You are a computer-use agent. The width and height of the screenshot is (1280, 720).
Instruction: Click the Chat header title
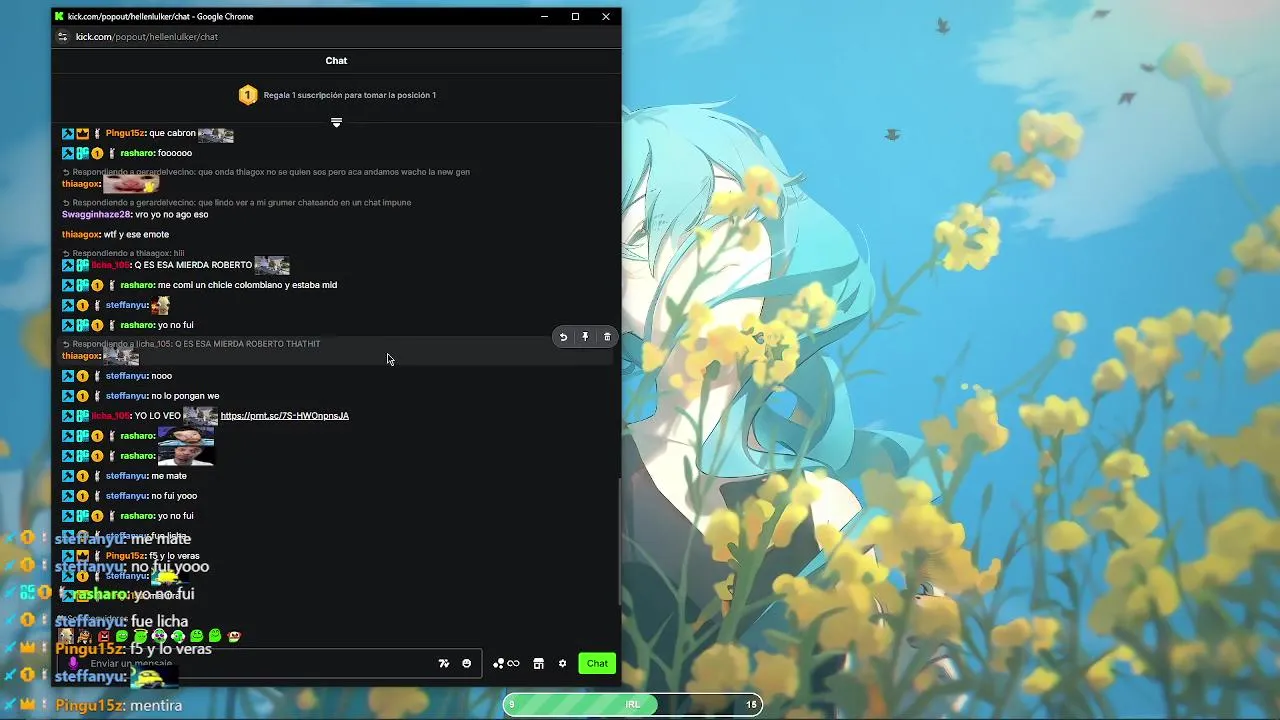(336, 61)
